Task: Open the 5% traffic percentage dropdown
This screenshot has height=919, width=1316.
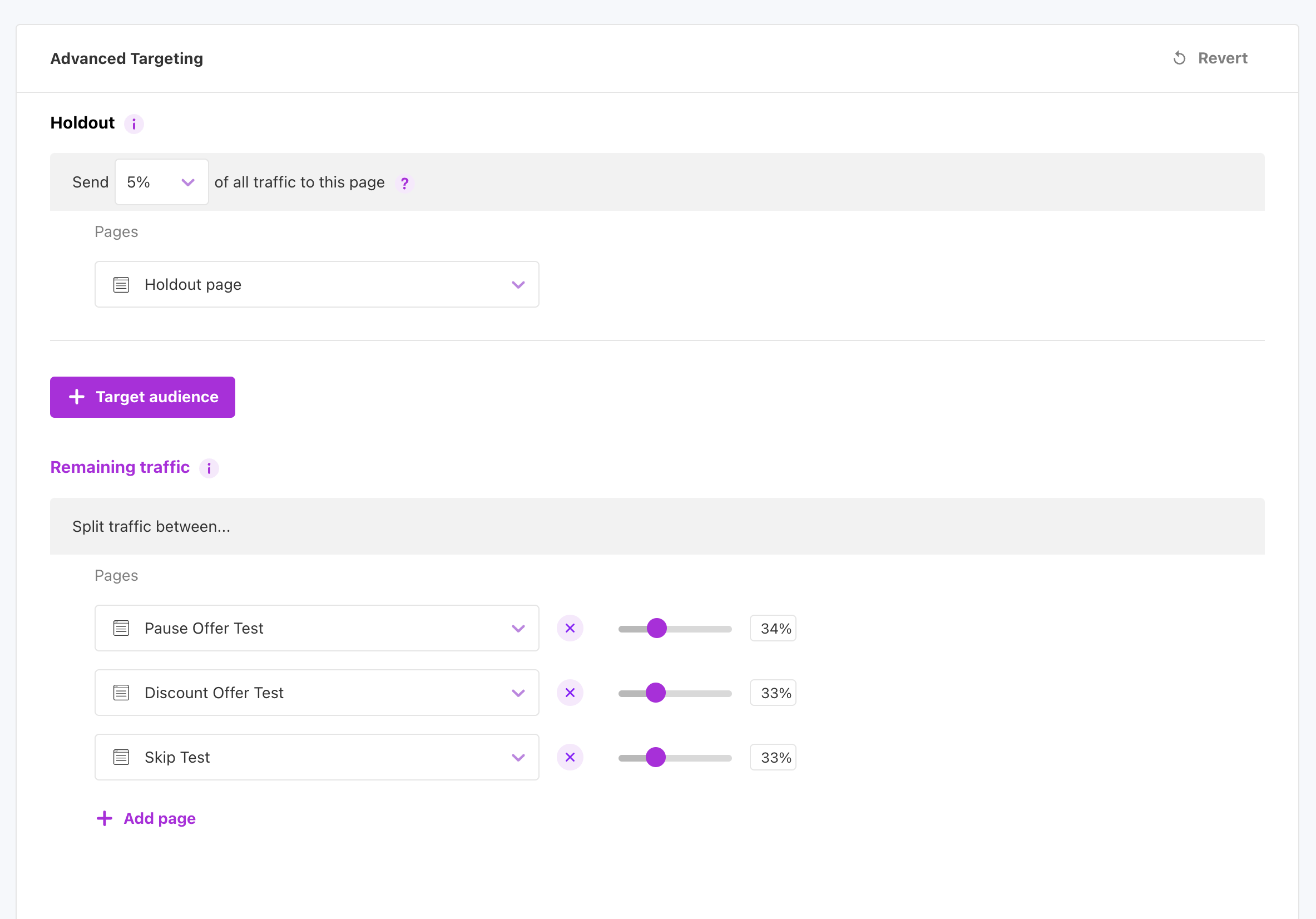Action: pyautogui.click(x=162, y=182)
